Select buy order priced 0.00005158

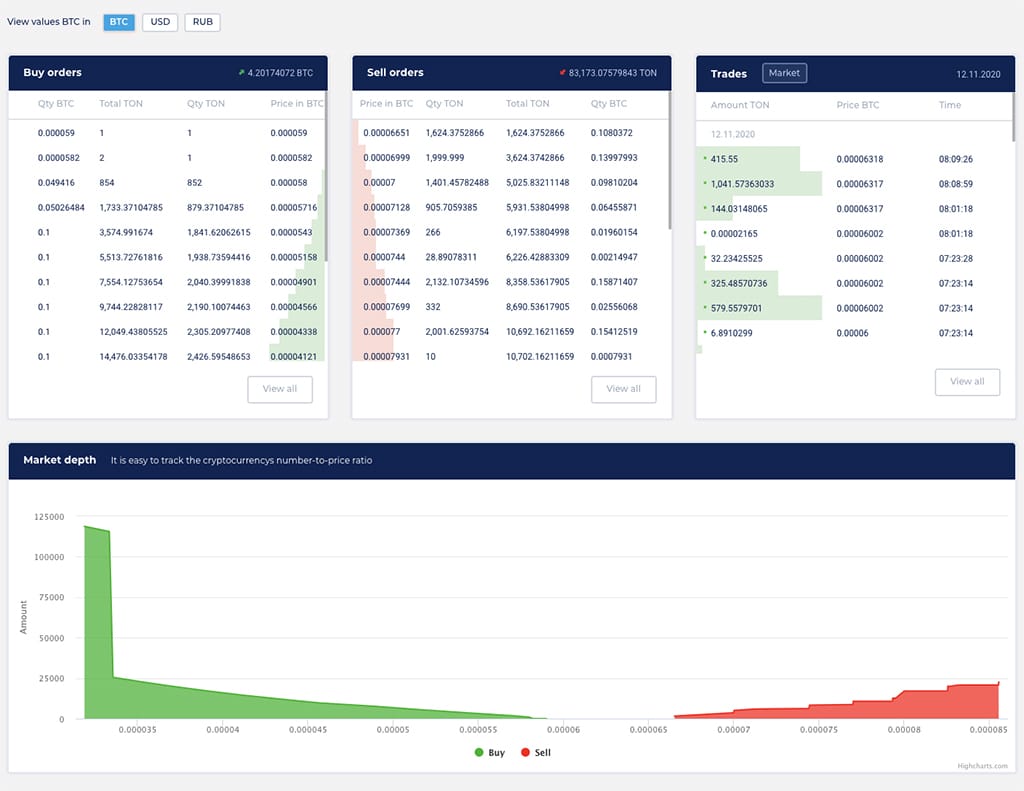(x=167, y=257)
